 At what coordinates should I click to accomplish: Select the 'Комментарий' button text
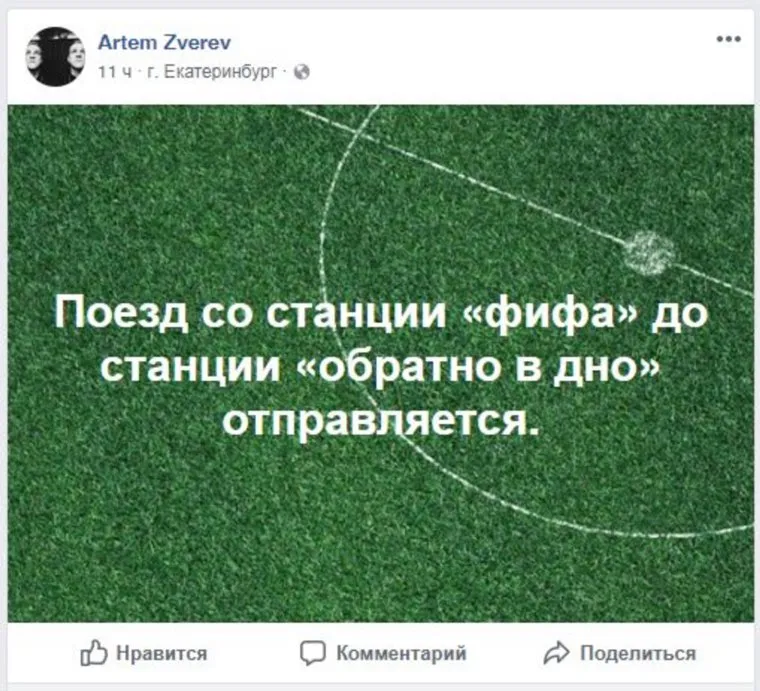pos(401,653)
